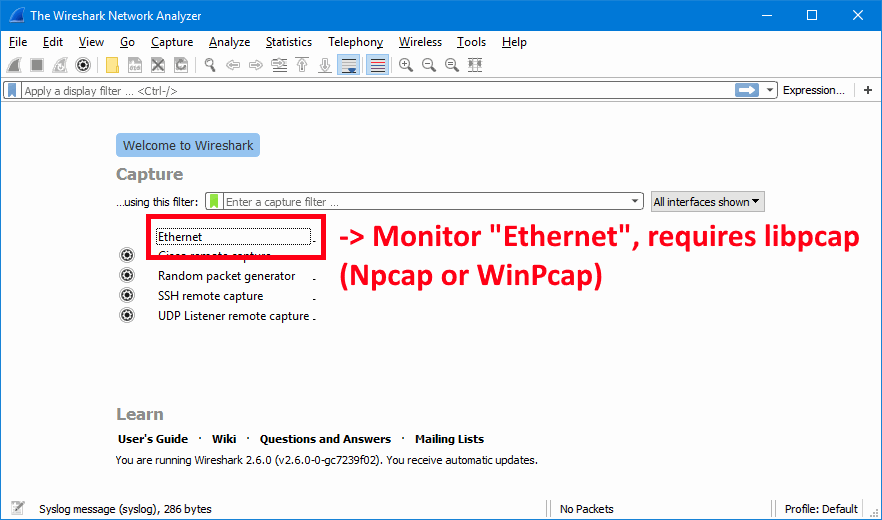Image resolution: width=882 pixels, height=520 pixels.
Task: Click inside the display filter field
Action: coord(377,91)
